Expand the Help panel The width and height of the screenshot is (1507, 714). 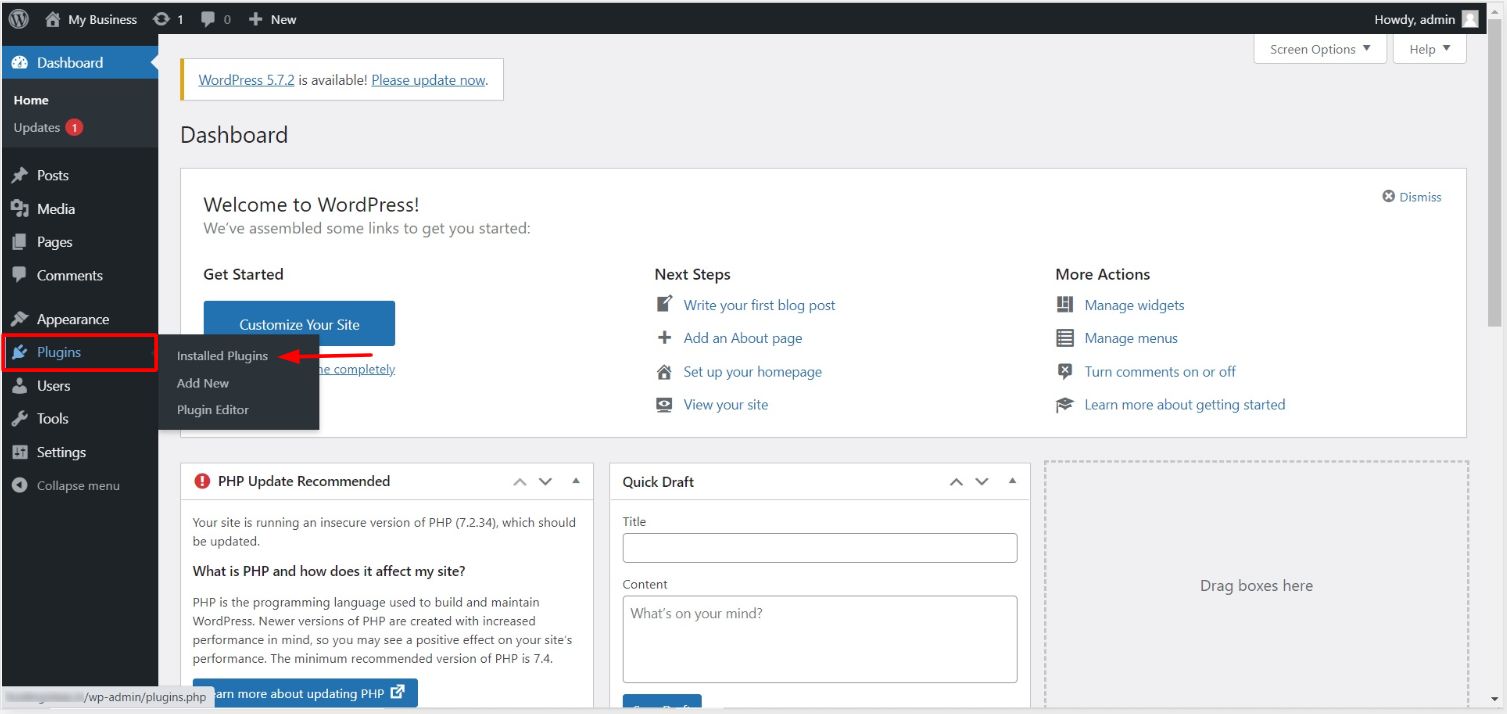pos(1430,49)
